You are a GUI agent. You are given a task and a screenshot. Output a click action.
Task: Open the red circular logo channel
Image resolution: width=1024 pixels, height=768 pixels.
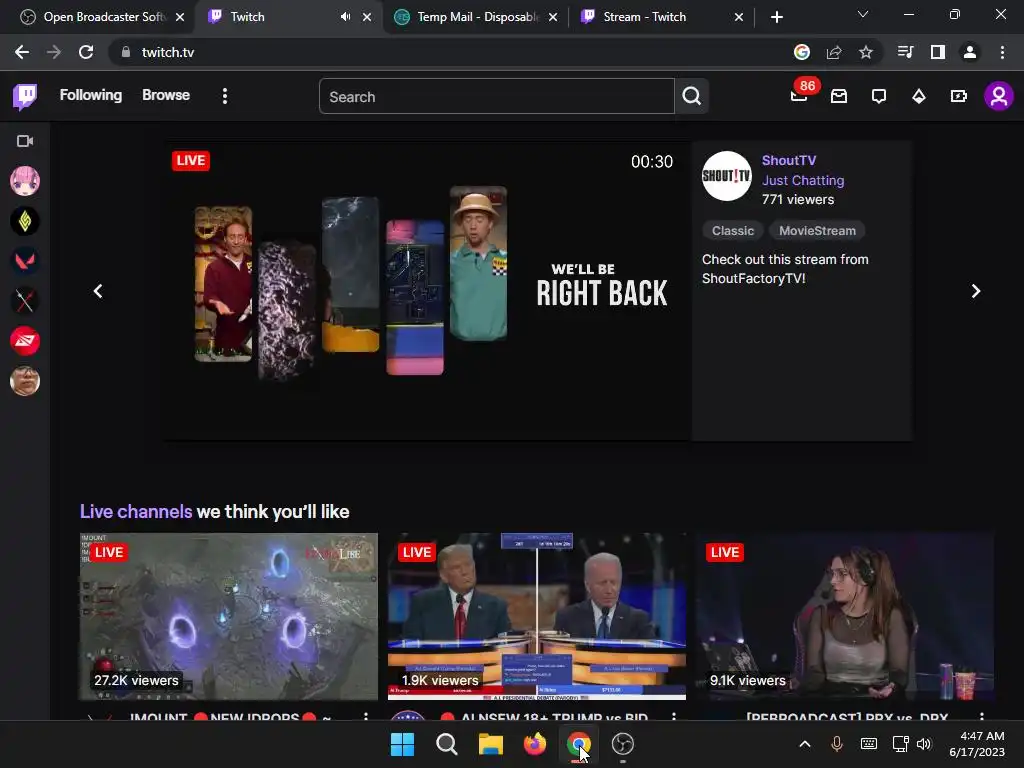point(25,341)
